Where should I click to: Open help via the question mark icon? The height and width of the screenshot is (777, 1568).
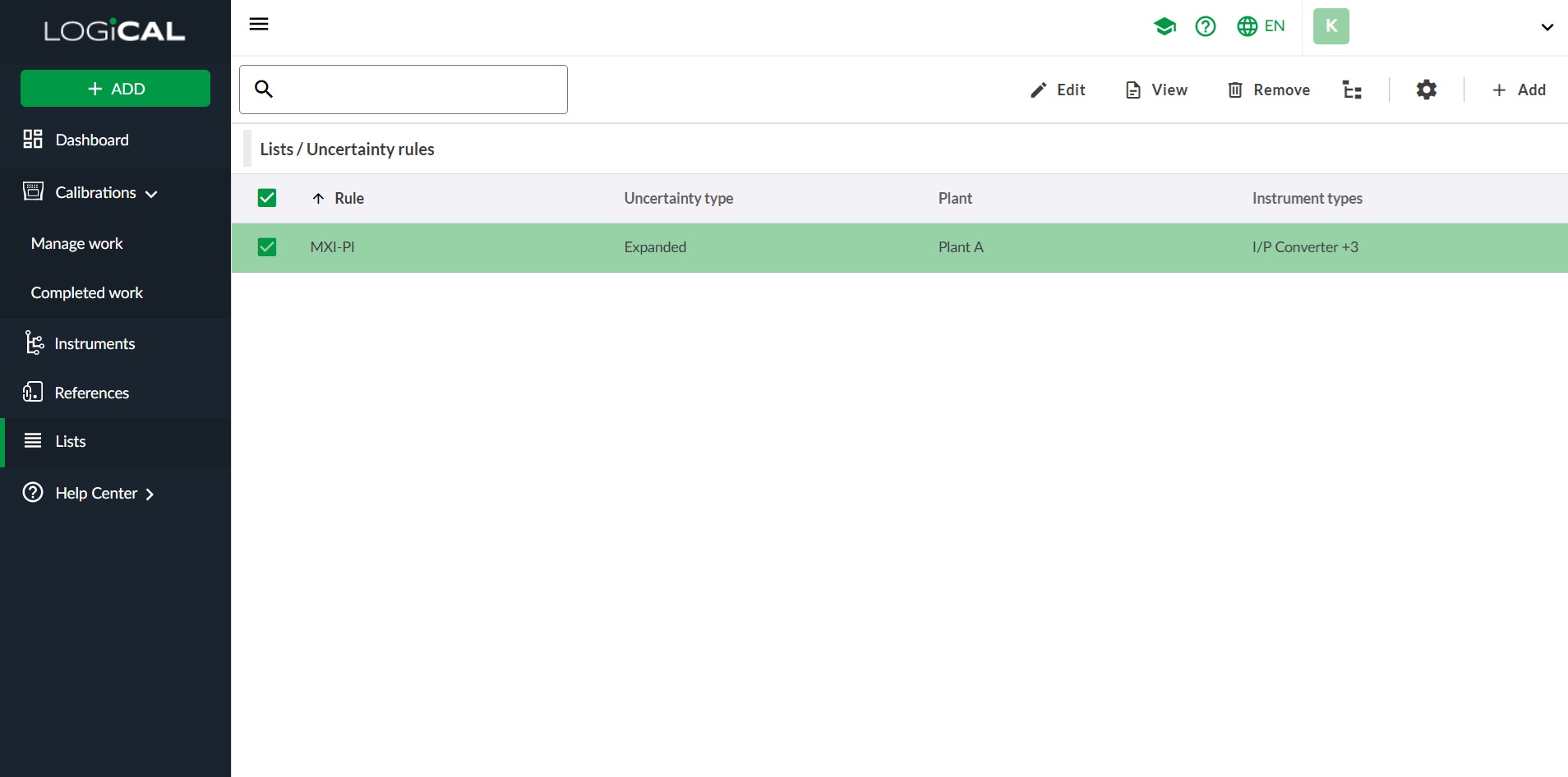1205,25
